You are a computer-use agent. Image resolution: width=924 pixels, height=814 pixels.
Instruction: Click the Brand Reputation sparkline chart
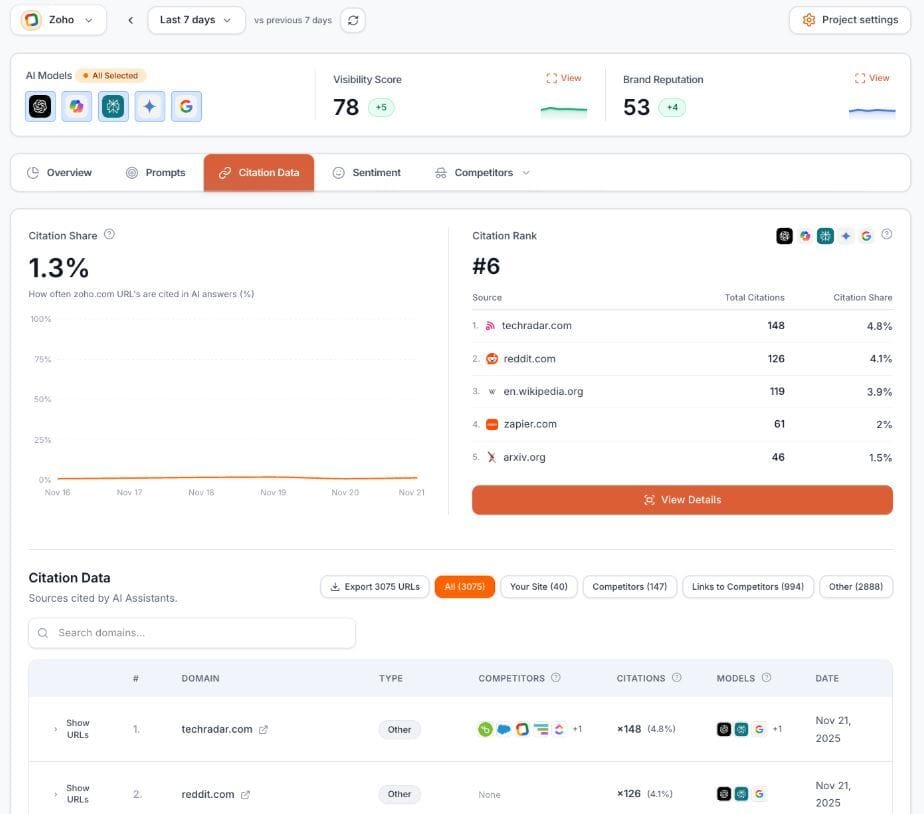872,111
